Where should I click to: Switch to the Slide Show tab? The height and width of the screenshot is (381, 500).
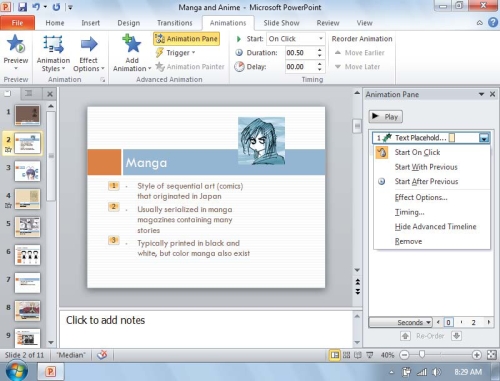pyautogui.click(x=281, y=23)
